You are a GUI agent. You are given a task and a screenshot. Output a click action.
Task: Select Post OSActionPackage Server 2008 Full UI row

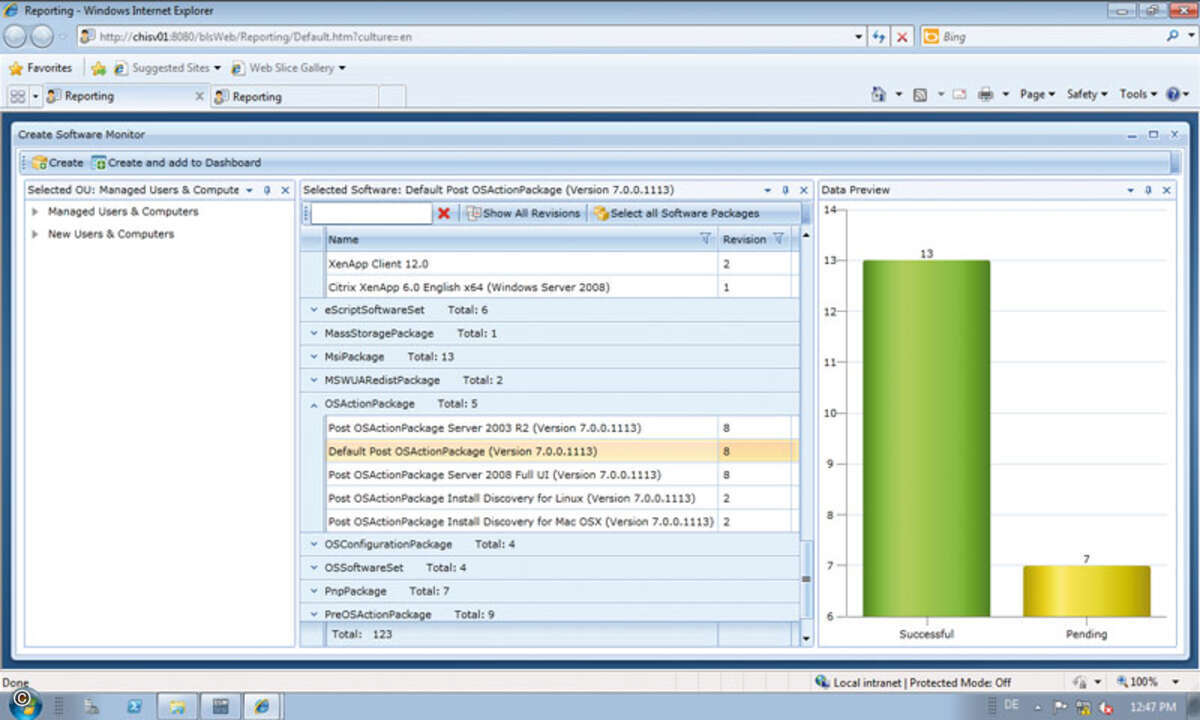[563, 475]
